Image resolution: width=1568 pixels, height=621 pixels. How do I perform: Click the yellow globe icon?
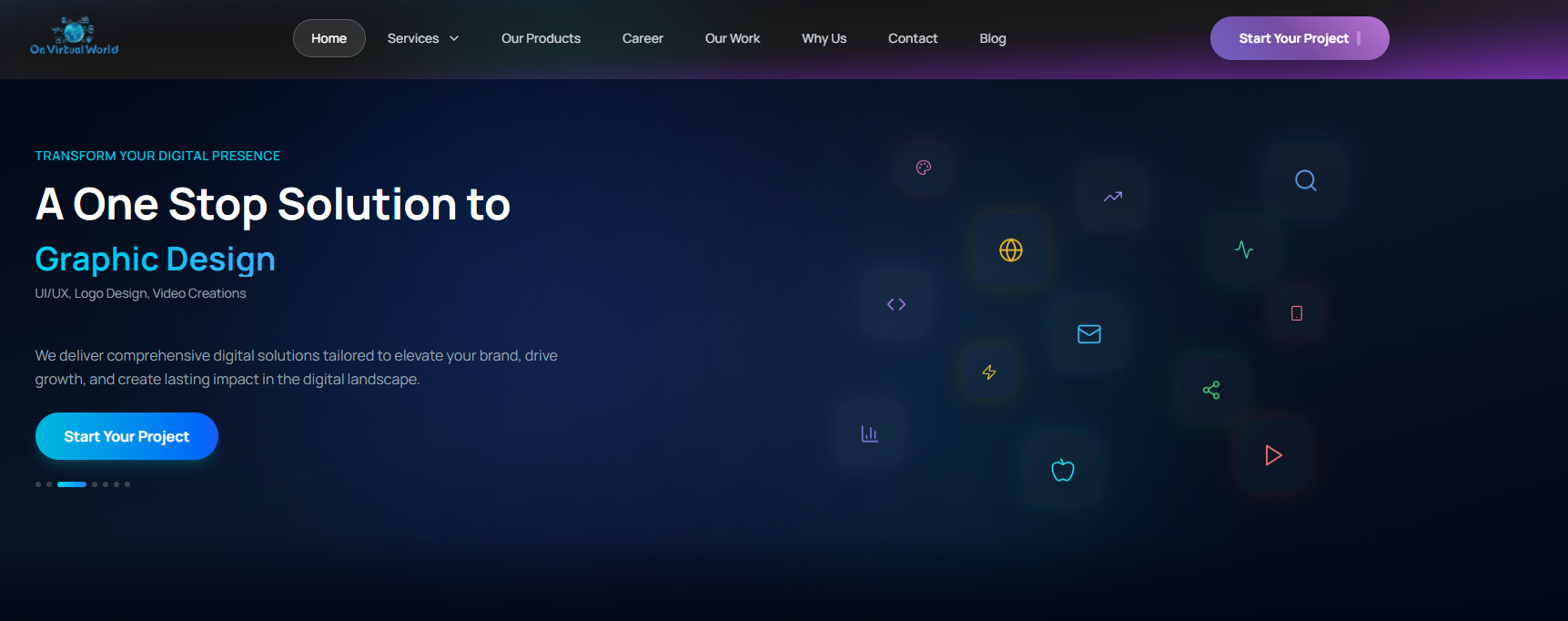pos(1011,249)
